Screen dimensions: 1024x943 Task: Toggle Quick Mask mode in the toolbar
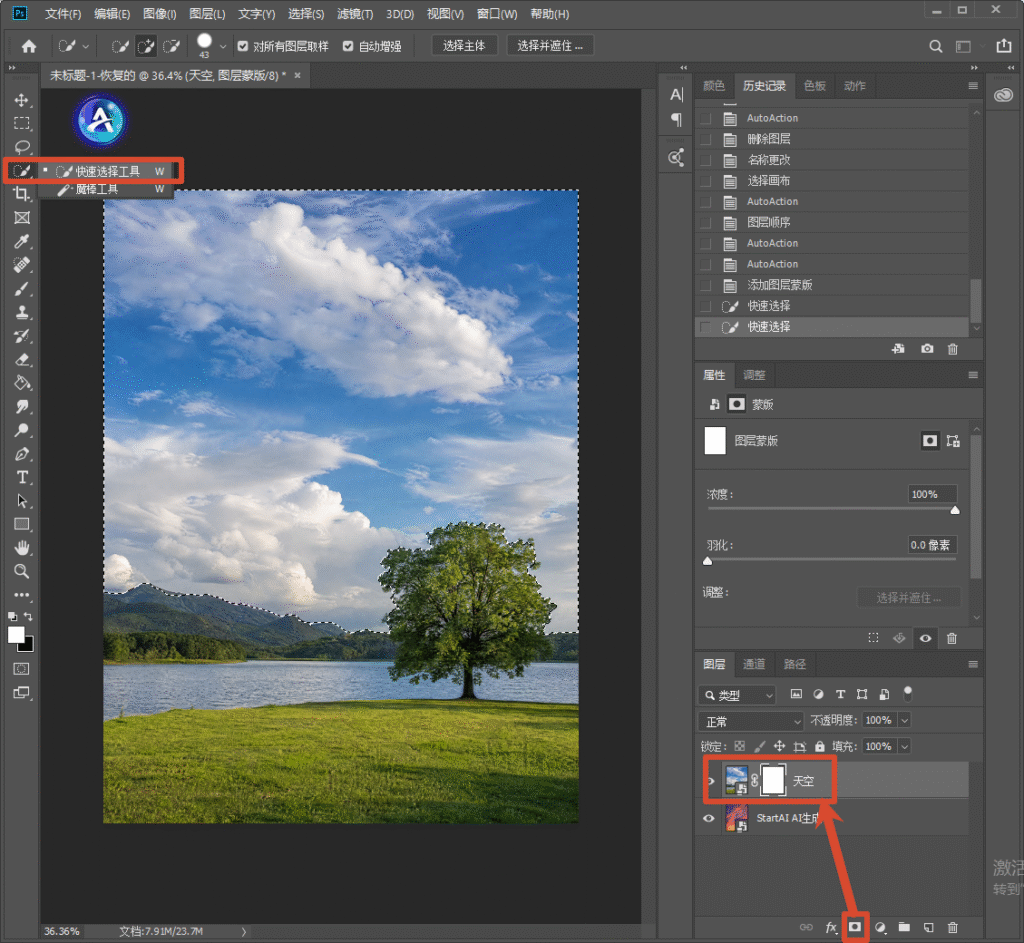22,669
